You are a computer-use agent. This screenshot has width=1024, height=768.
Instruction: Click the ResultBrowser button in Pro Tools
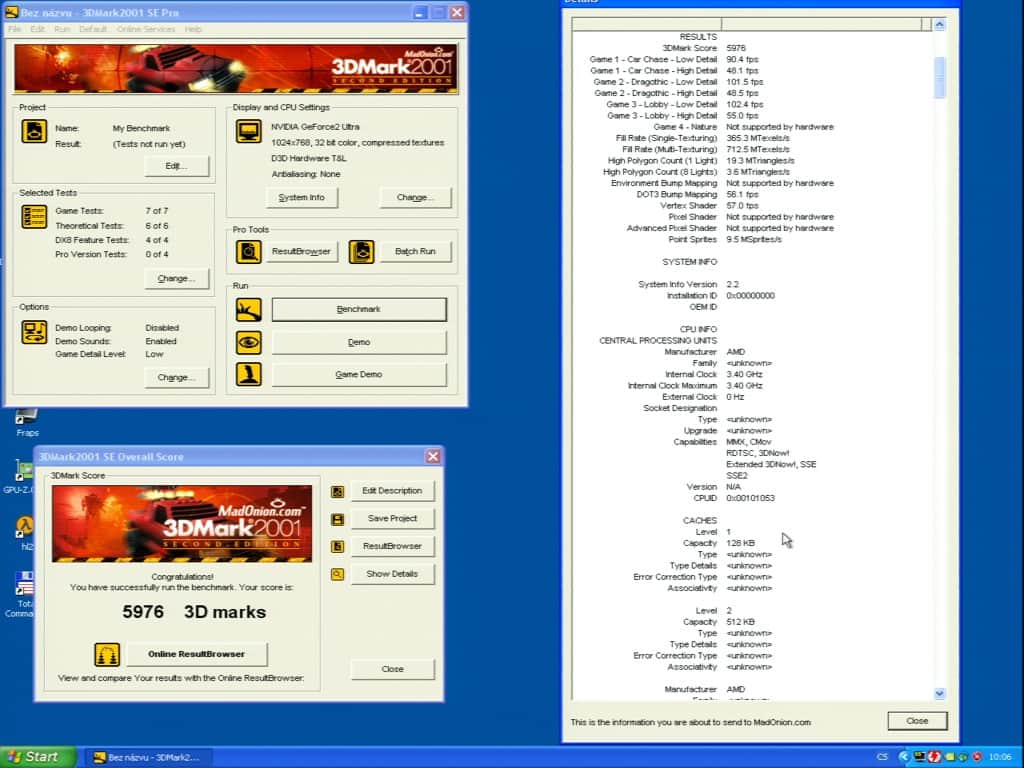point(301,251)
